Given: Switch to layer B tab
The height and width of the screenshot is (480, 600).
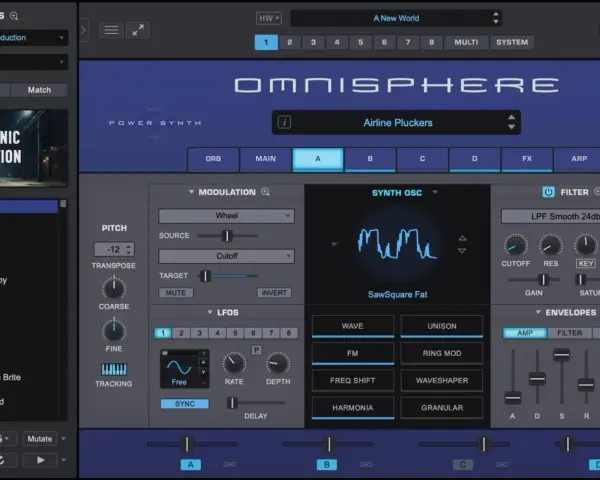Looking at the screenshot, I should 370,159.
